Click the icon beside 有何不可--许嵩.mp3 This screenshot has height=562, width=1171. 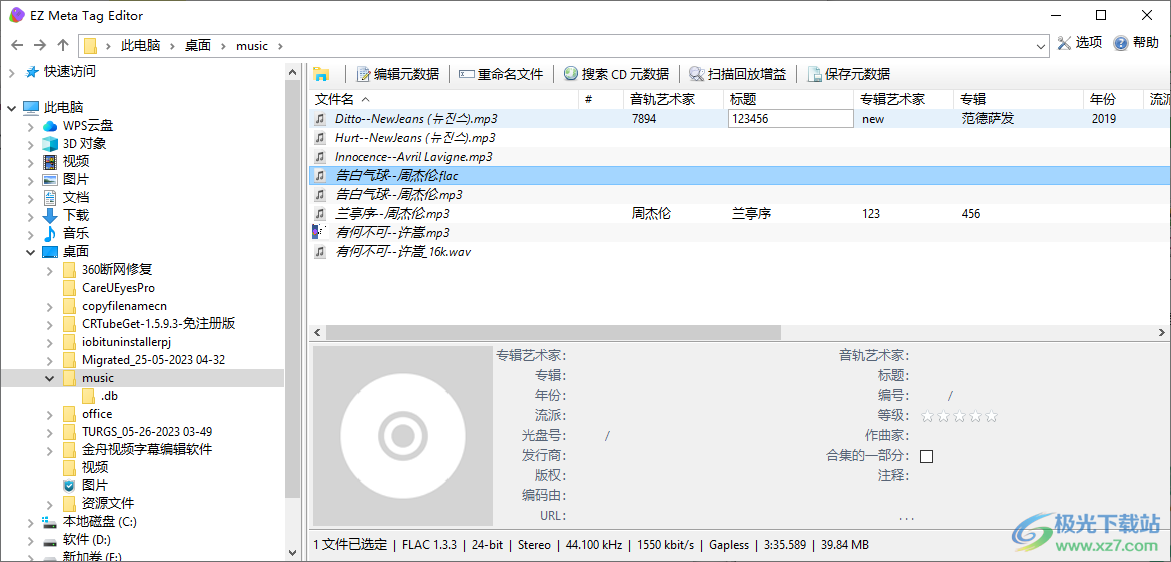coord(320,232)
